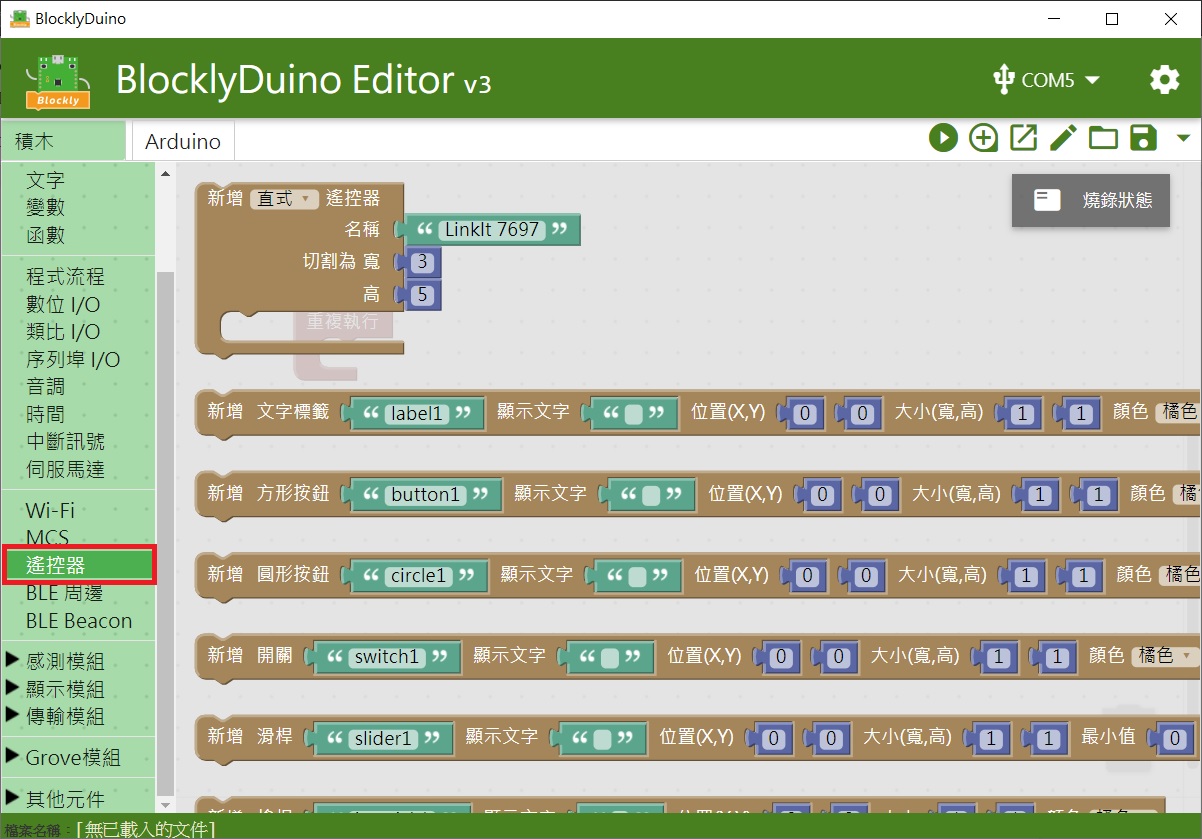Switch to the Arduino tab
1202x839 pixels.
(183, 141)
